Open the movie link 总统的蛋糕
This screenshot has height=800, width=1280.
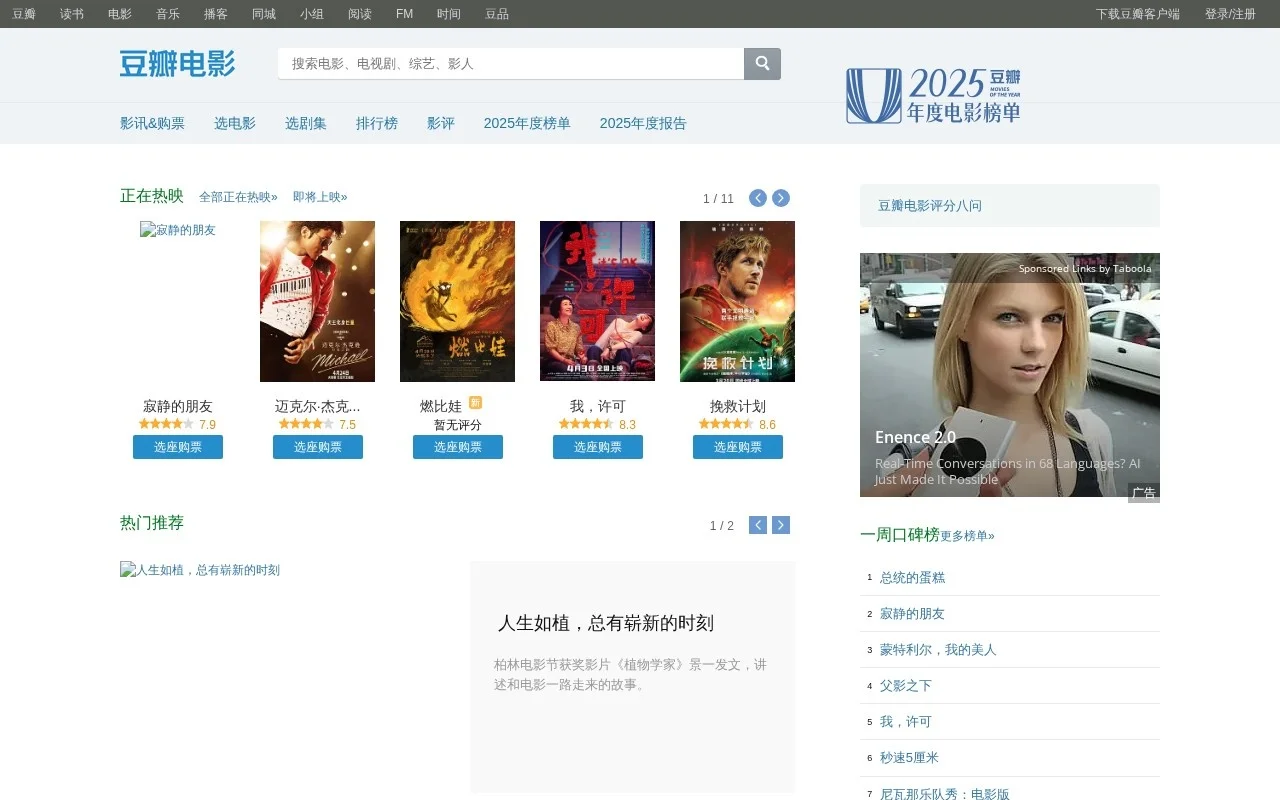tap(911, 577)
